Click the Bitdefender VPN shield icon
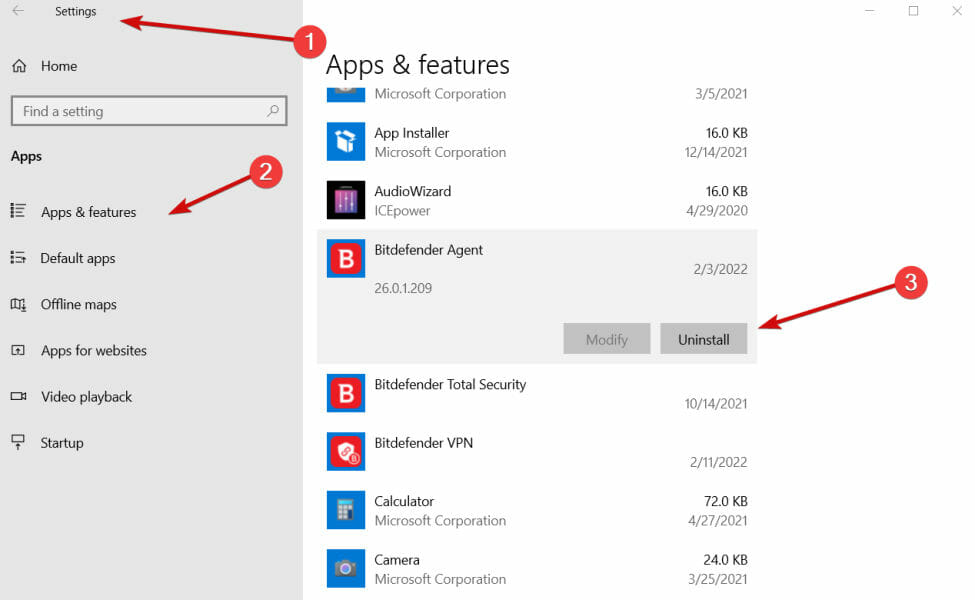 point(346,451)
